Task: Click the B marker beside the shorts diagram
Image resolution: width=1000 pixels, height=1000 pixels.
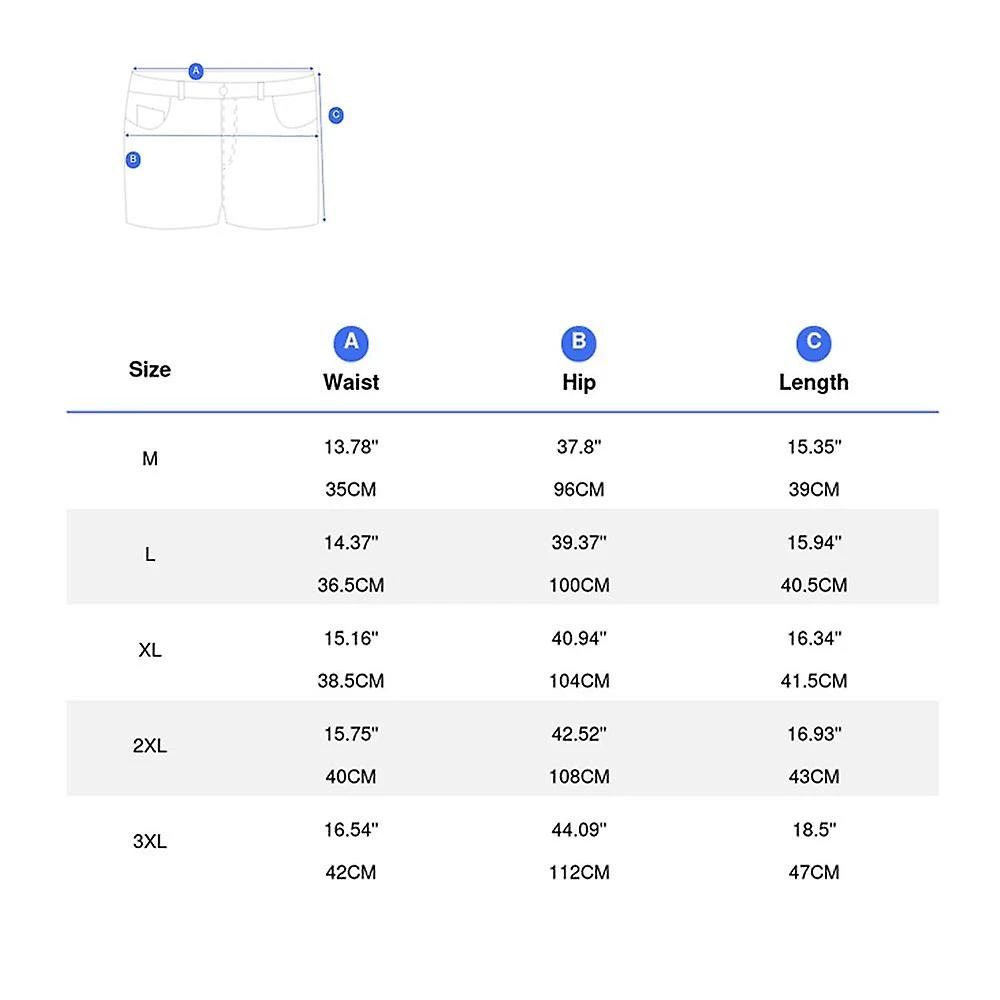Action: pyautogui.click(x=133, y=159)
